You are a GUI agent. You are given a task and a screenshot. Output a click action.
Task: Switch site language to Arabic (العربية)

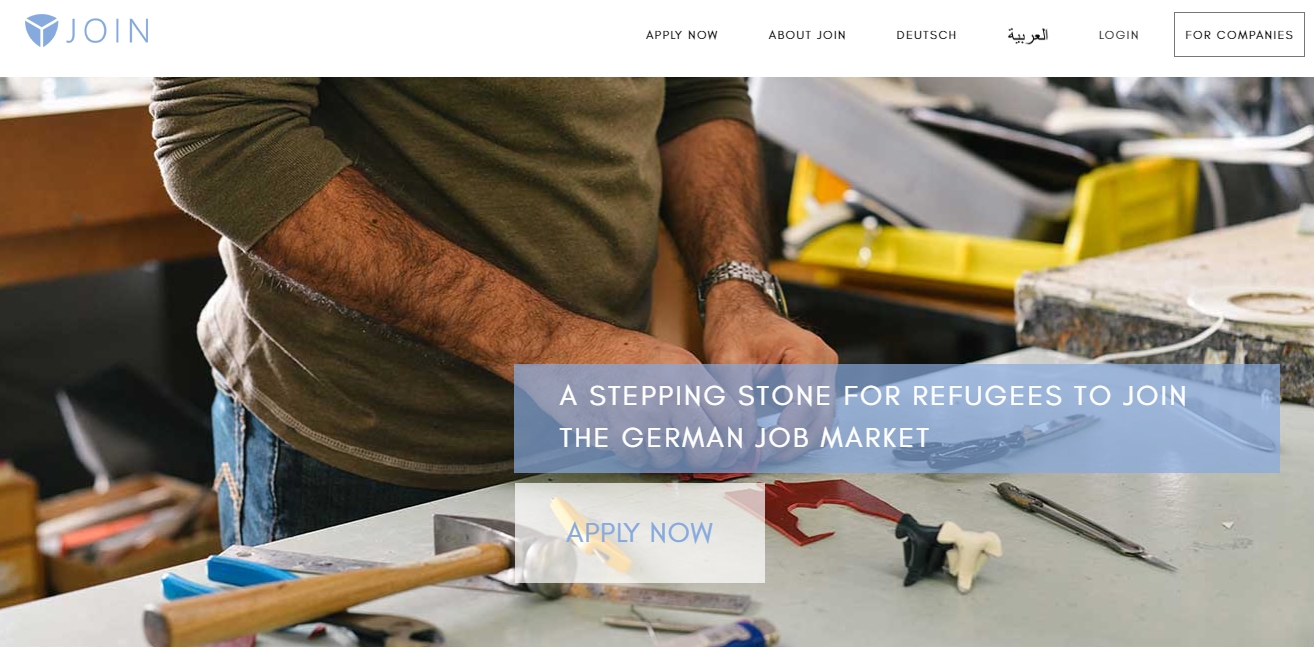tap(1027, 35)
